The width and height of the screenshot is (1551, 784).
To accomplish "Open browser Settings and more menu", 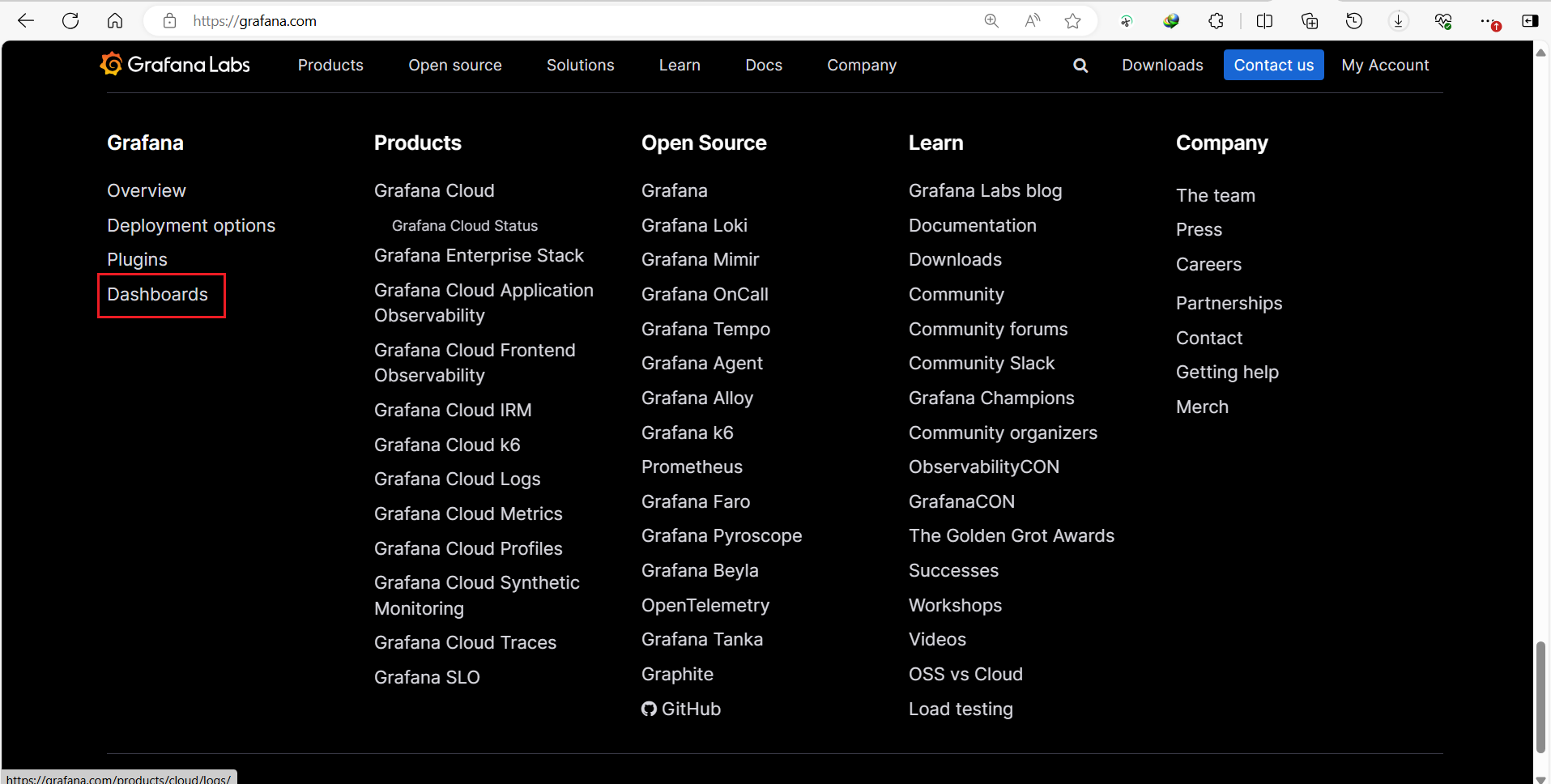I will 1489,21.
